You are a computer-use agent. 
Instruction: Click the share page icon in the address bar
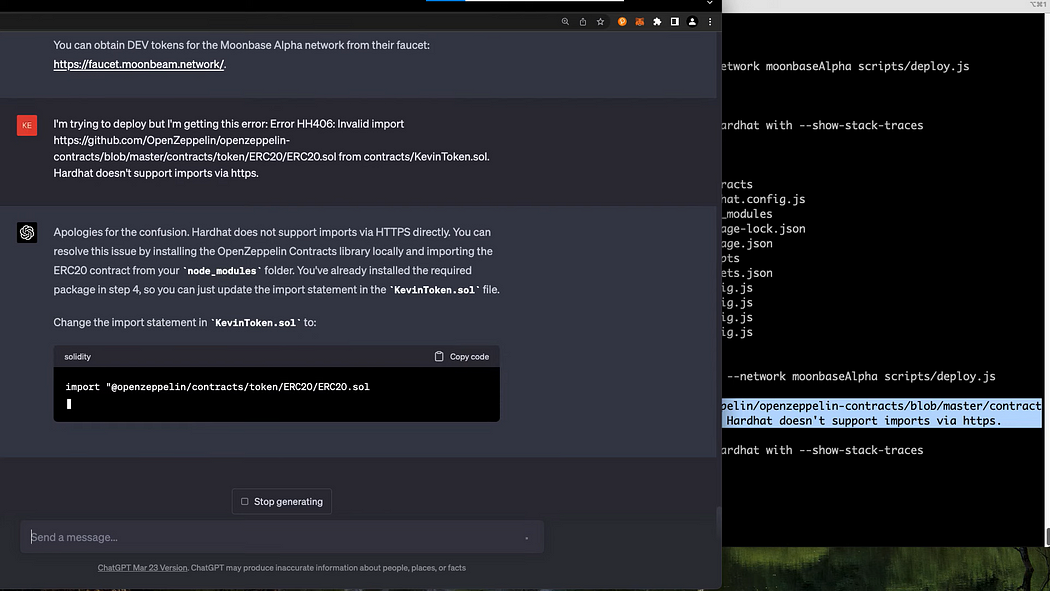(x=583, y=21)
